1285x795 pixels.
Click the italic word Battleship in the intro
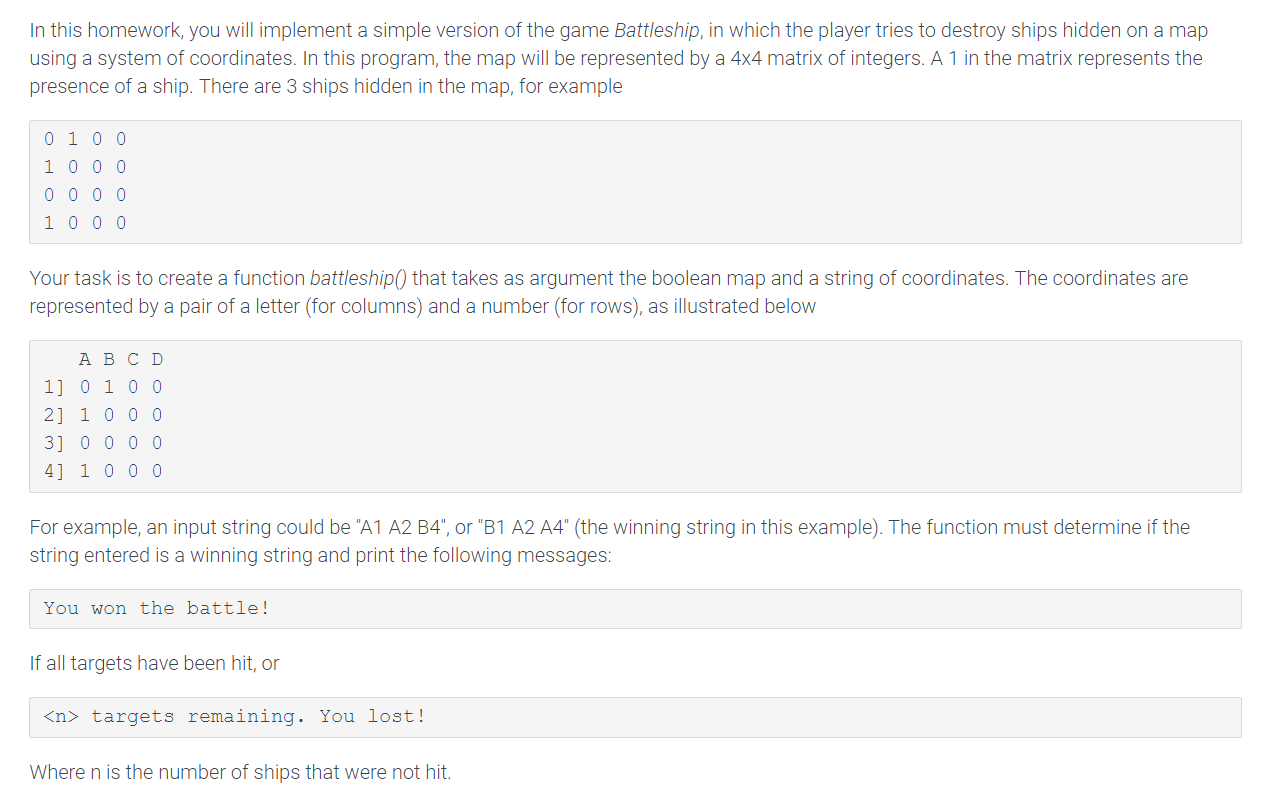(657, 30)
